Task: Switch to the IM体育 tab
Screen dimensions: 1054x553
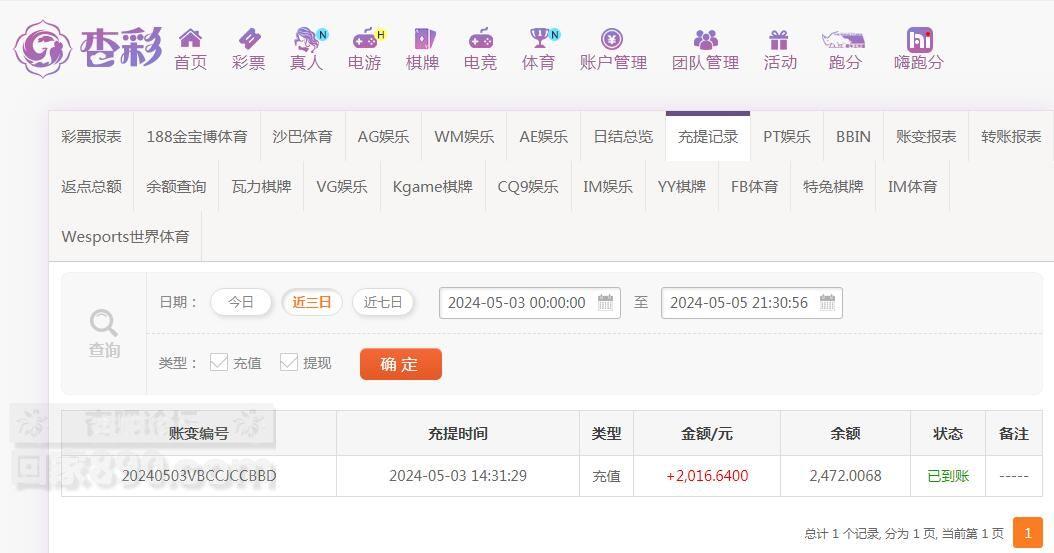Action: (x=912, y=187)
